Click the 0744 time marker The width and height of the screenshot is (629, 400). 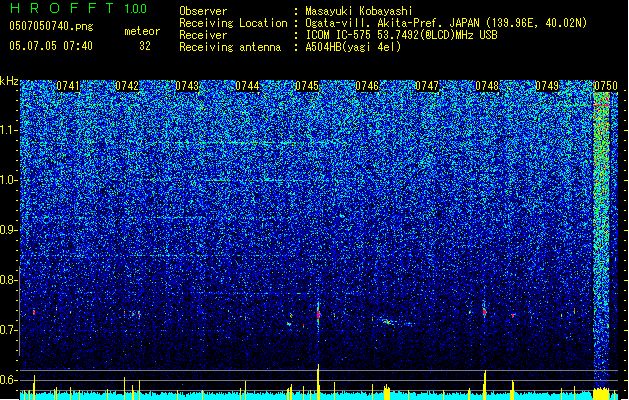point(247,86)
